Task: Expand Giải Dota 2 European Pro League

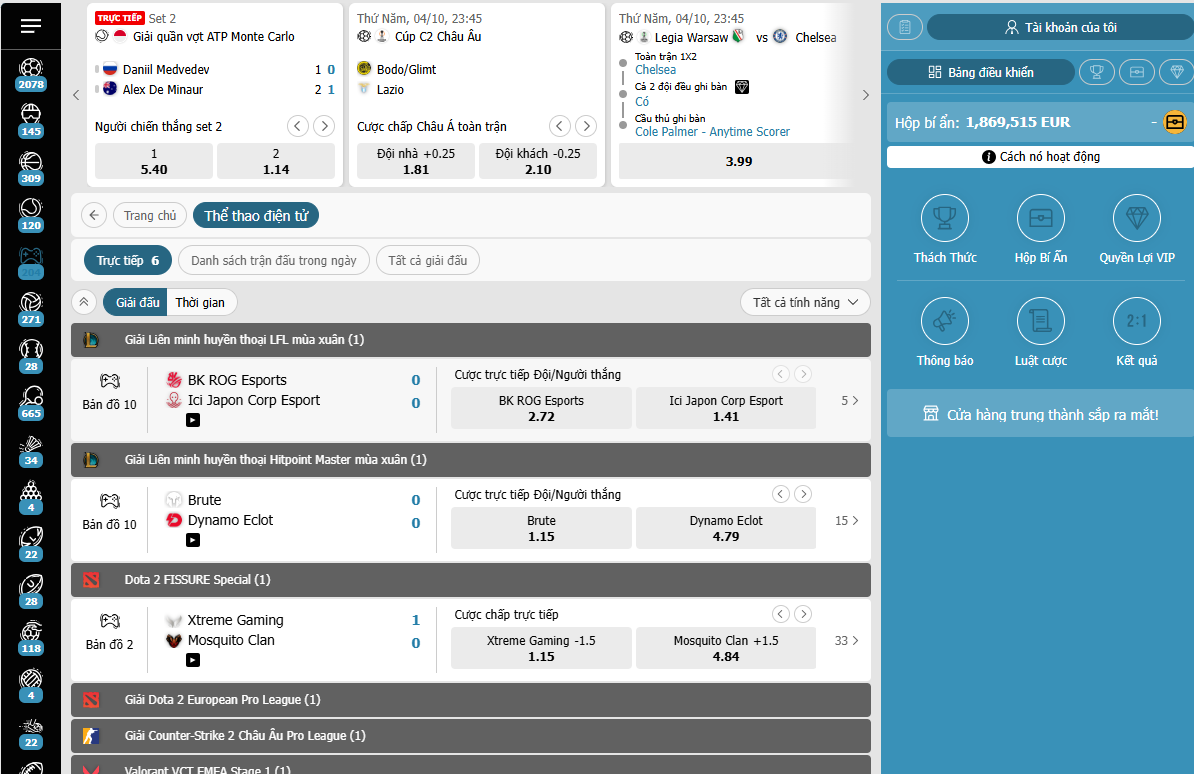Action: [470, 700]
